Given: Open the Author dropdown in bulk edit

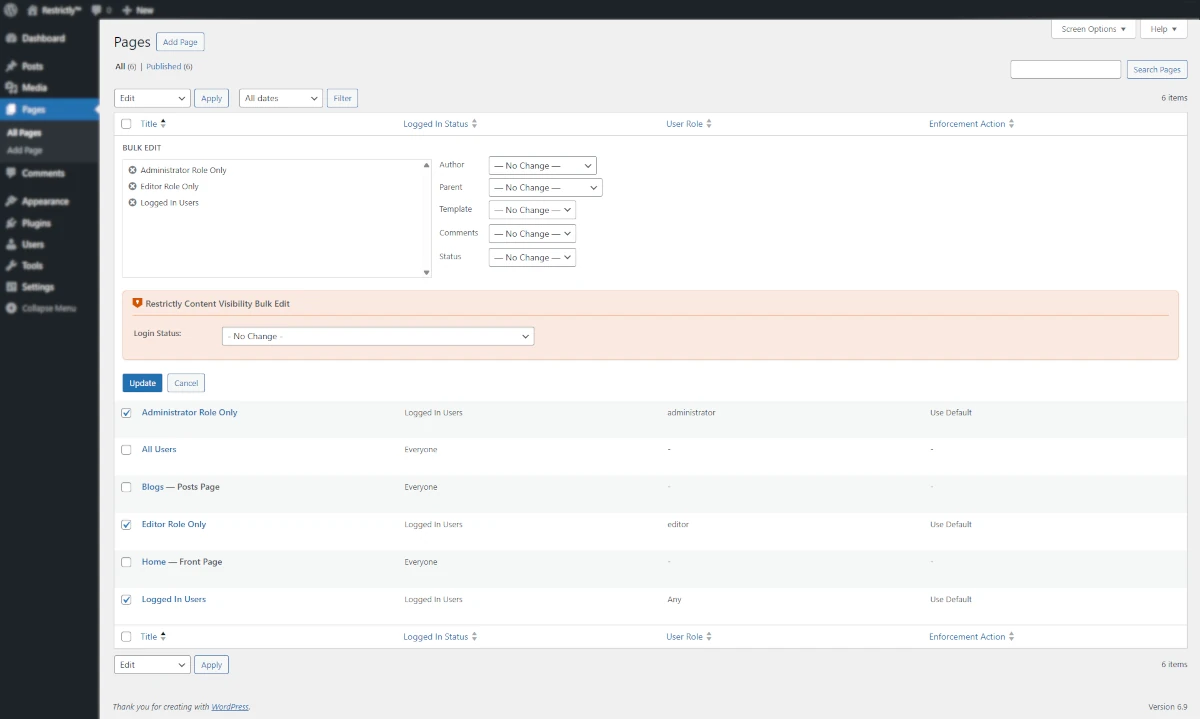Looking at the screenshot, I should (542, 165).
